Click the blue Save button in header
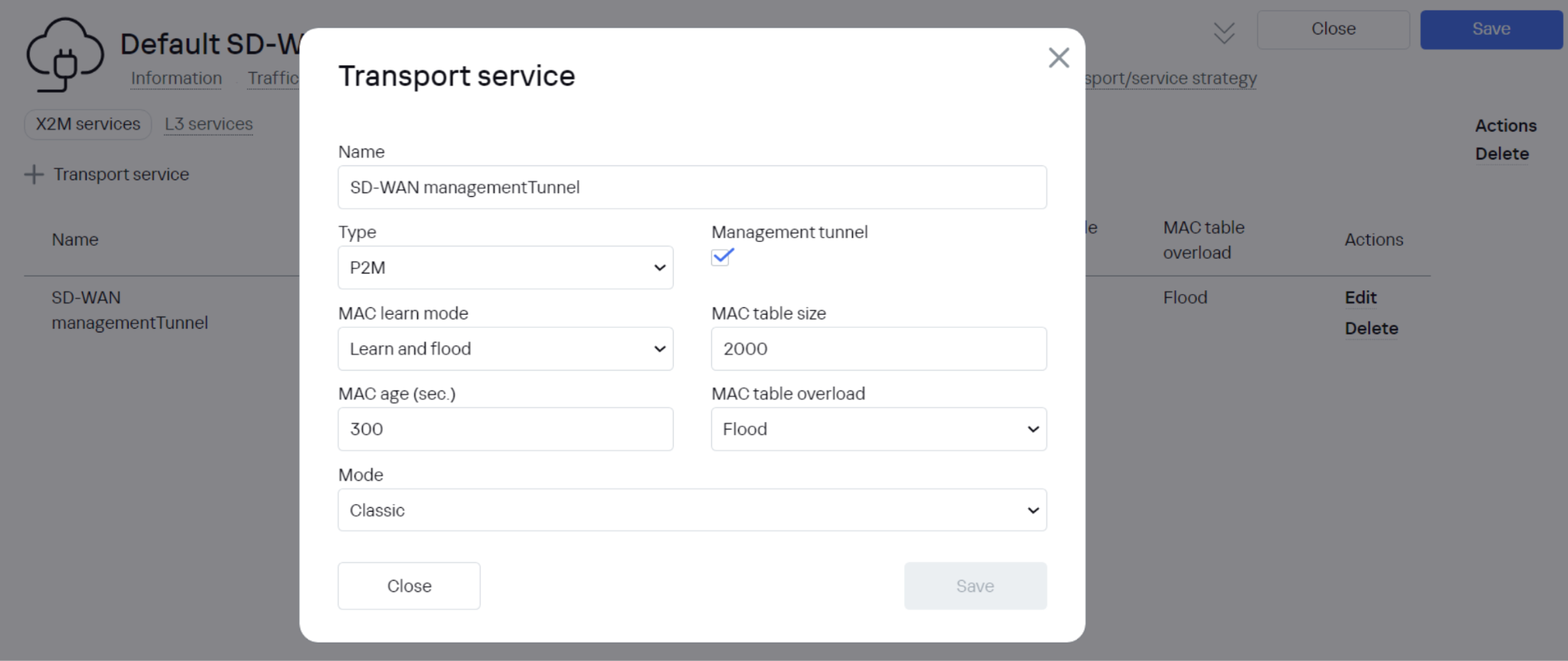The height and width of the screenshot is (661, 1568). [1491, 29]
